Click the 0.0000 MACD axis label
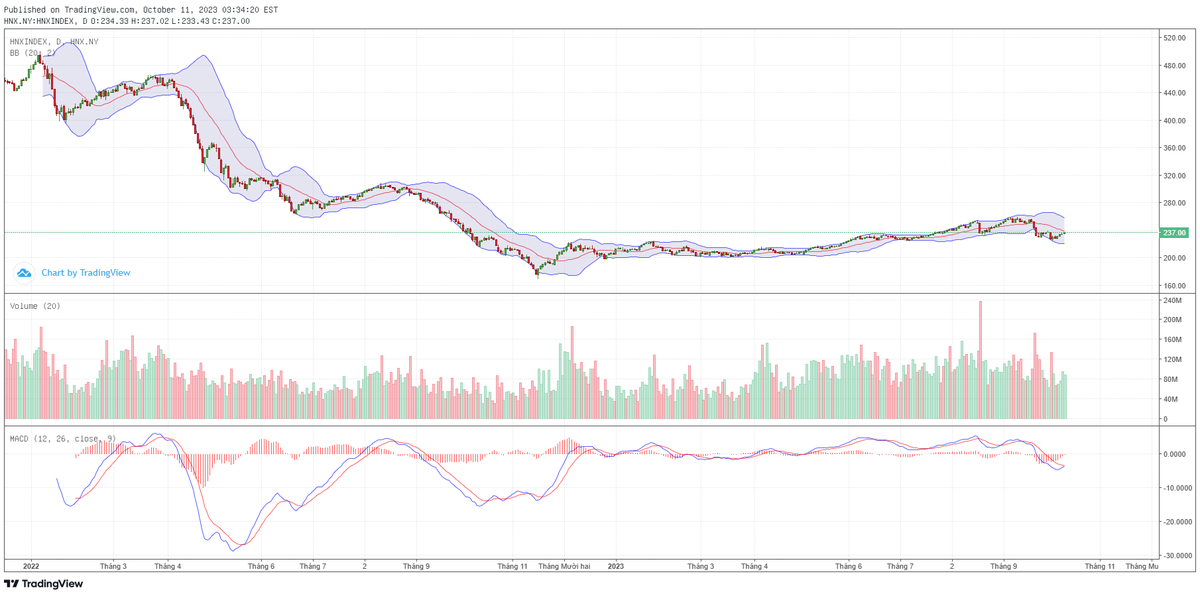Screen dimensions: 1200x596 click(x=1172, y=454)
